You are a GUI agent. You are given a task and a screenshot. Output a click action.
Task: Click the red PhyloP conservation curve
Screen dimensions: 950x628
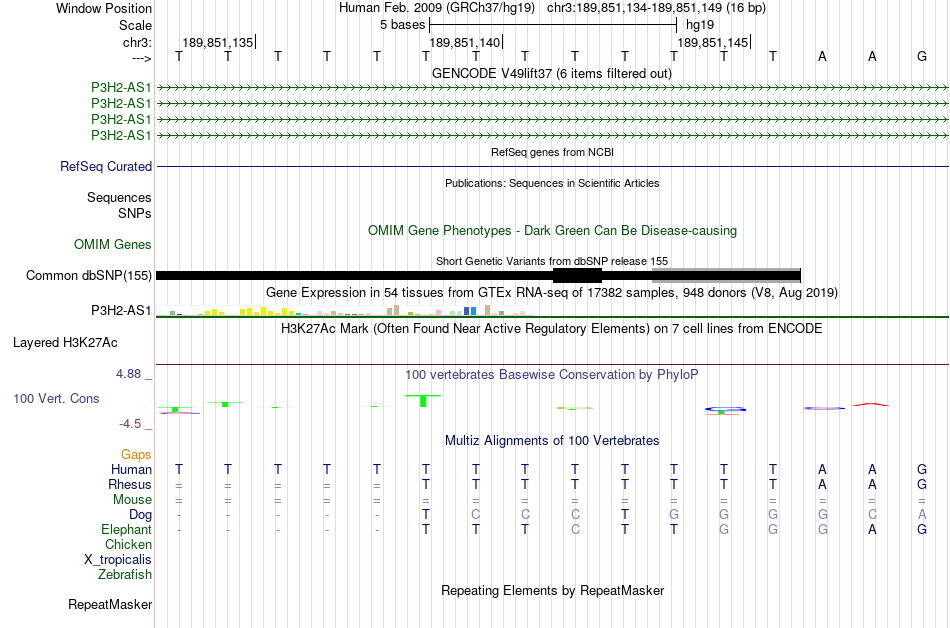[871, 404]
